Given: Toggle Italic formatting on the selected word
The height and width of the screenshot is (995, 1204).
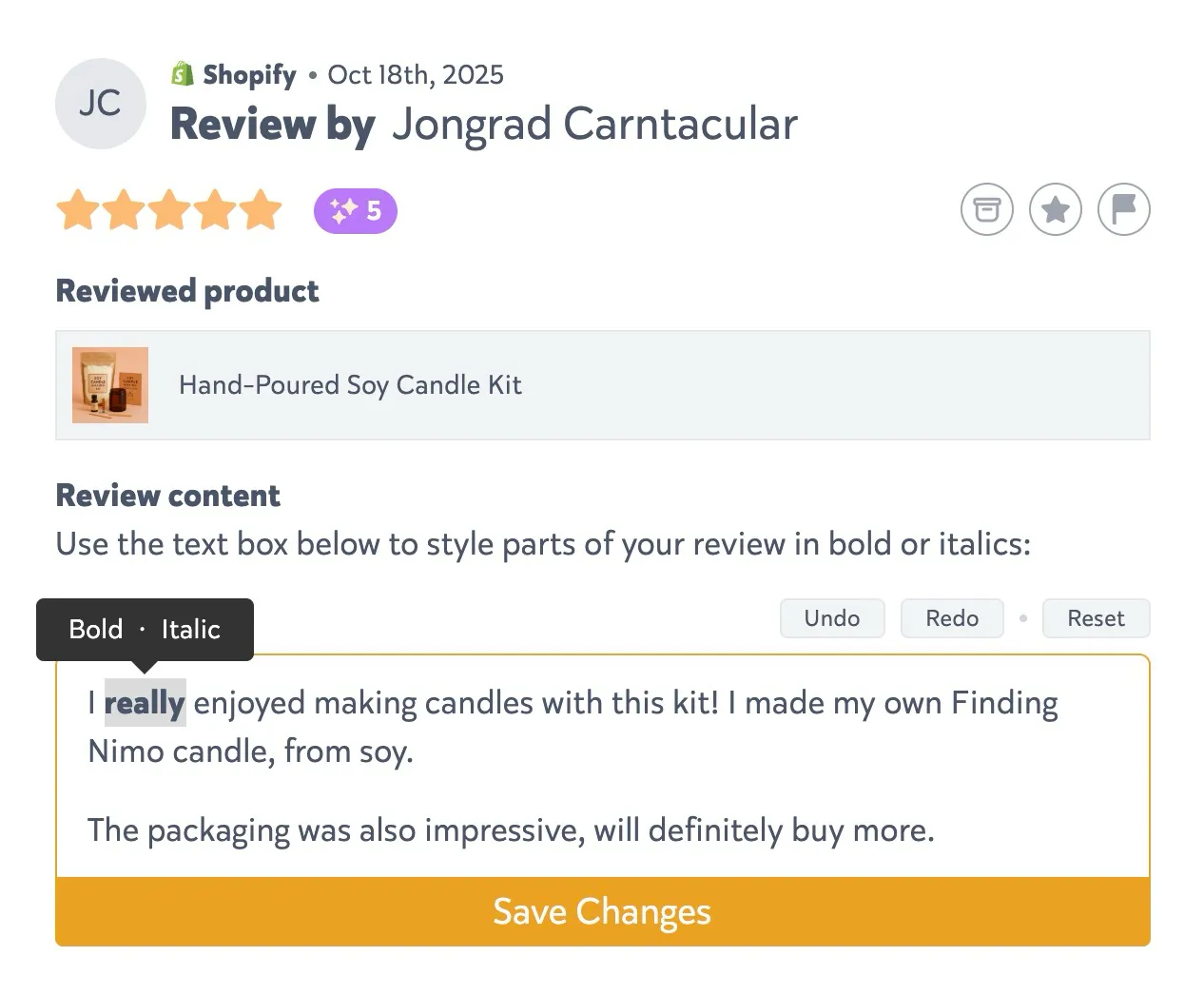Looking at the screenshot, I should click(x=192, y=629).
